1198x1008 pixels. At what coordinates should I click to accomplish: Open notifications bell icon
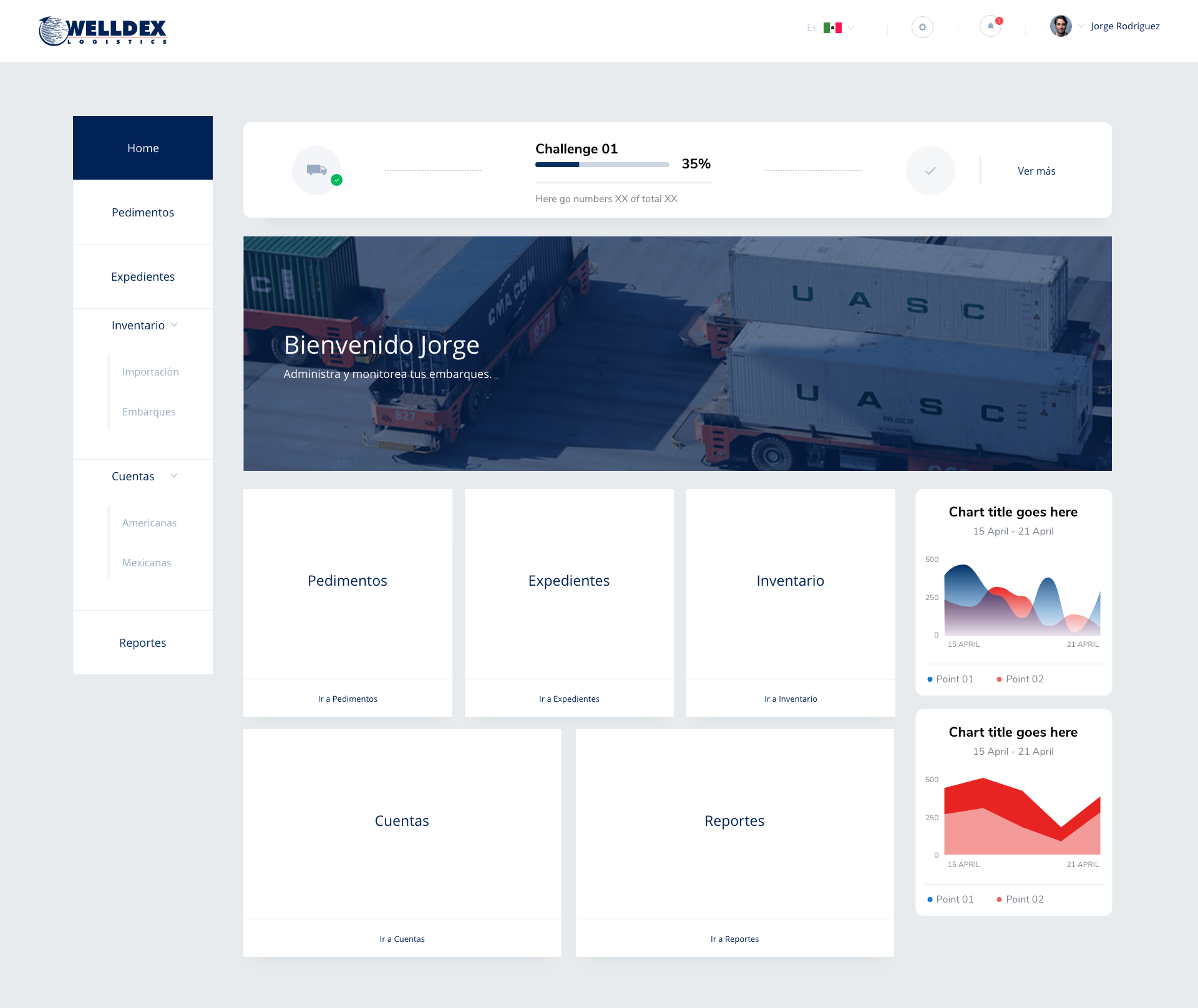pyautogui.click(x=991, y=26)
